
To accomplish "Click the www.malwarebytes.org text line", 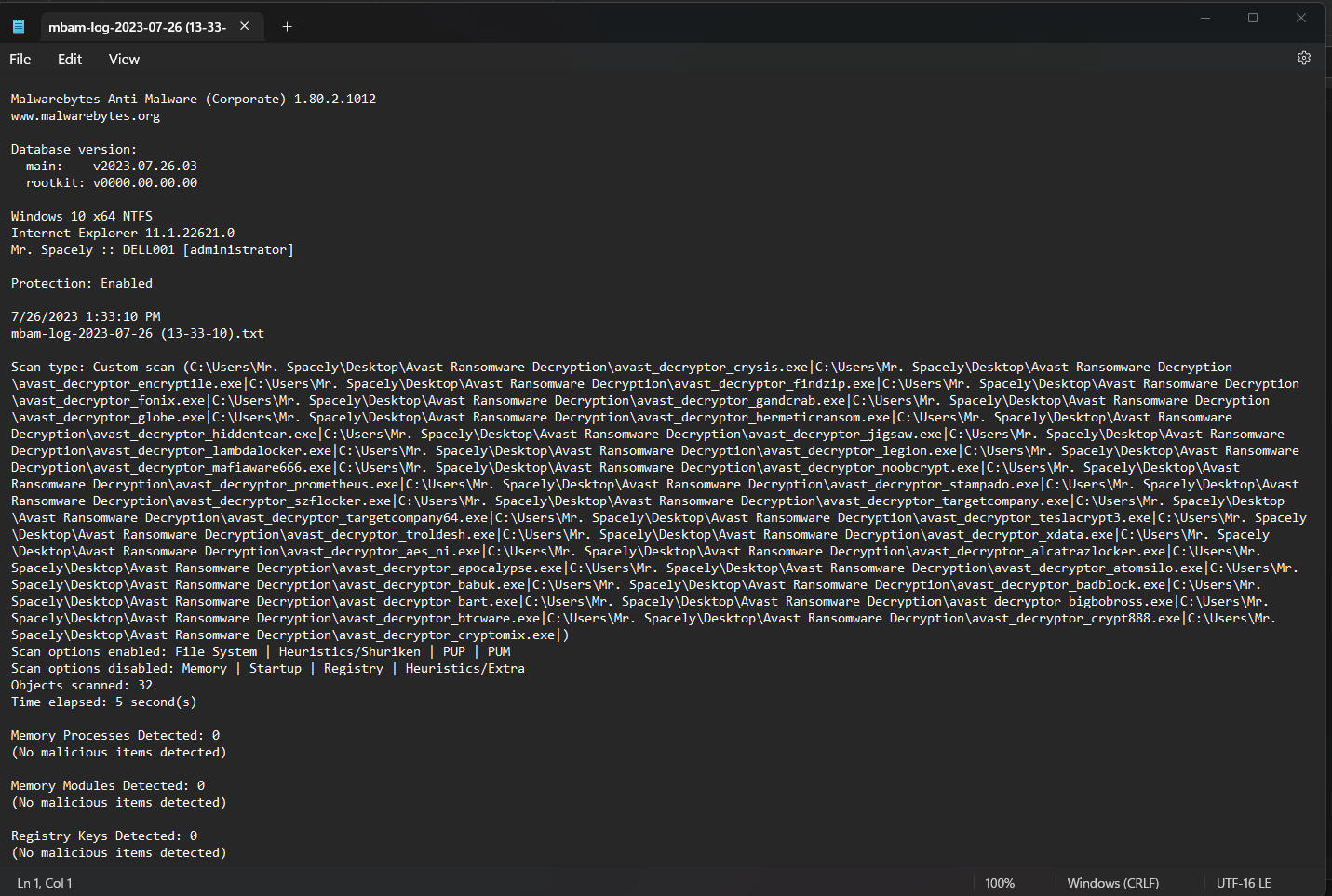I will tap(86, 116).
